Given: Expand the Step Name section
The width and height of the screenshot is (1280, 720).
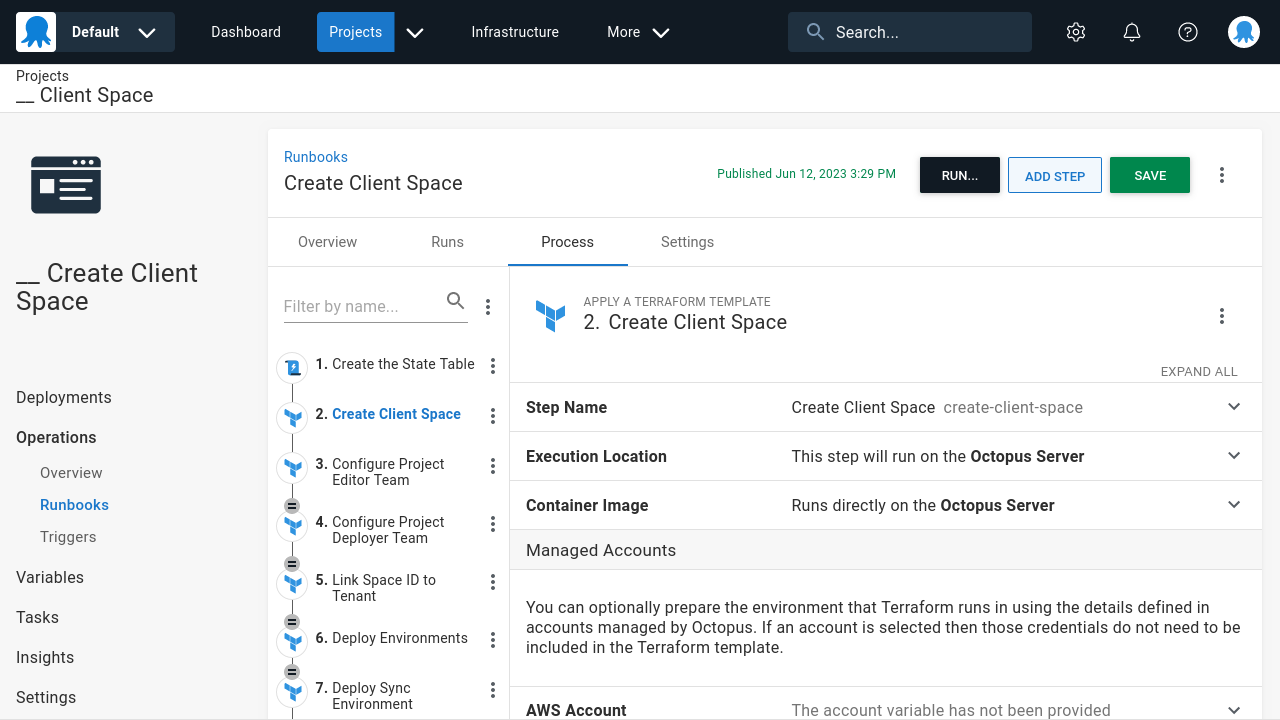Looking at the screenshot, I should (x=1233, y=407).
